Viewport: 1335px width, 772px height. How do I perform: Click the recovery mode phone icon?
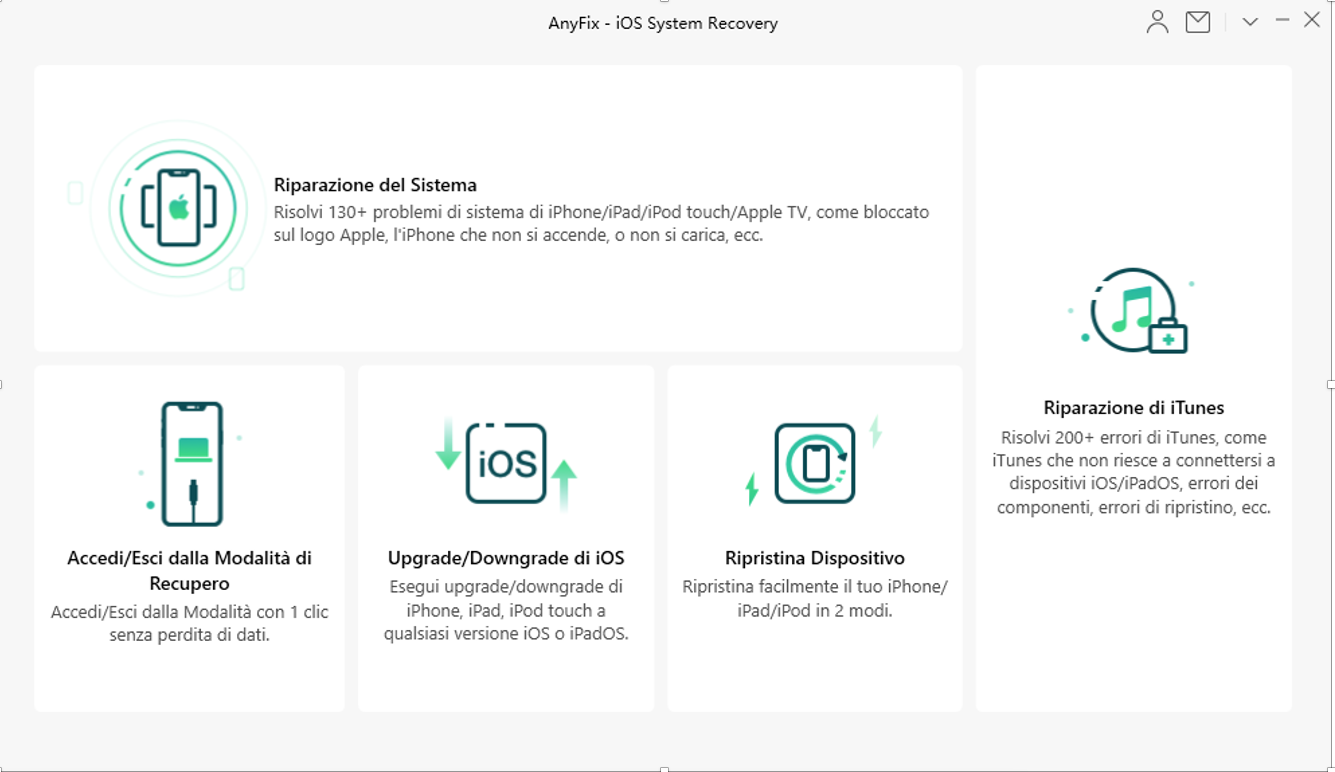(191, 464)
